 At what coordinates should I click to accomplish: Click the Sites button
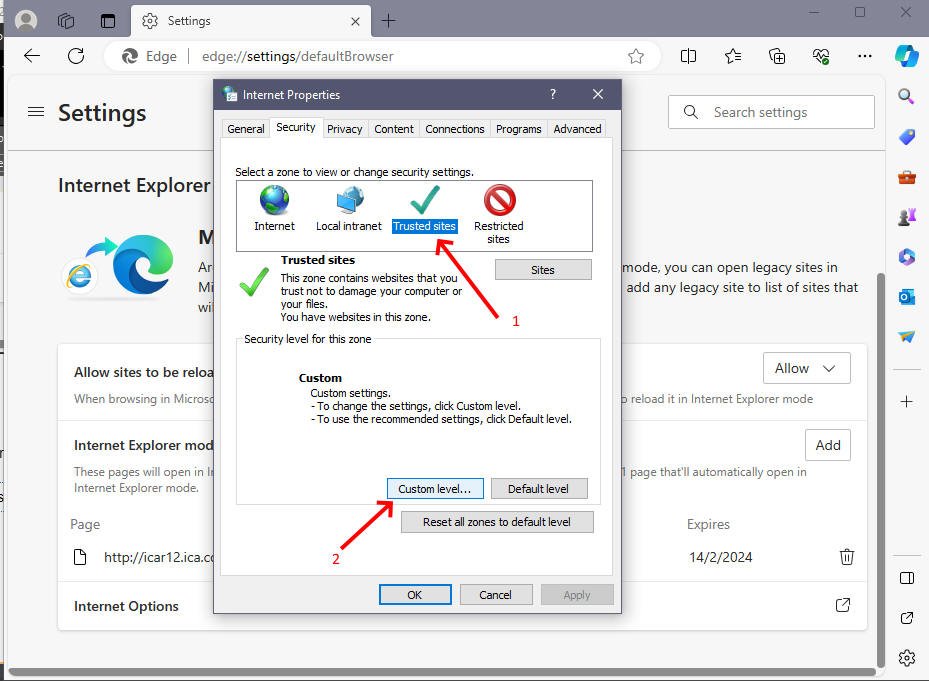(x=543, y=270)
